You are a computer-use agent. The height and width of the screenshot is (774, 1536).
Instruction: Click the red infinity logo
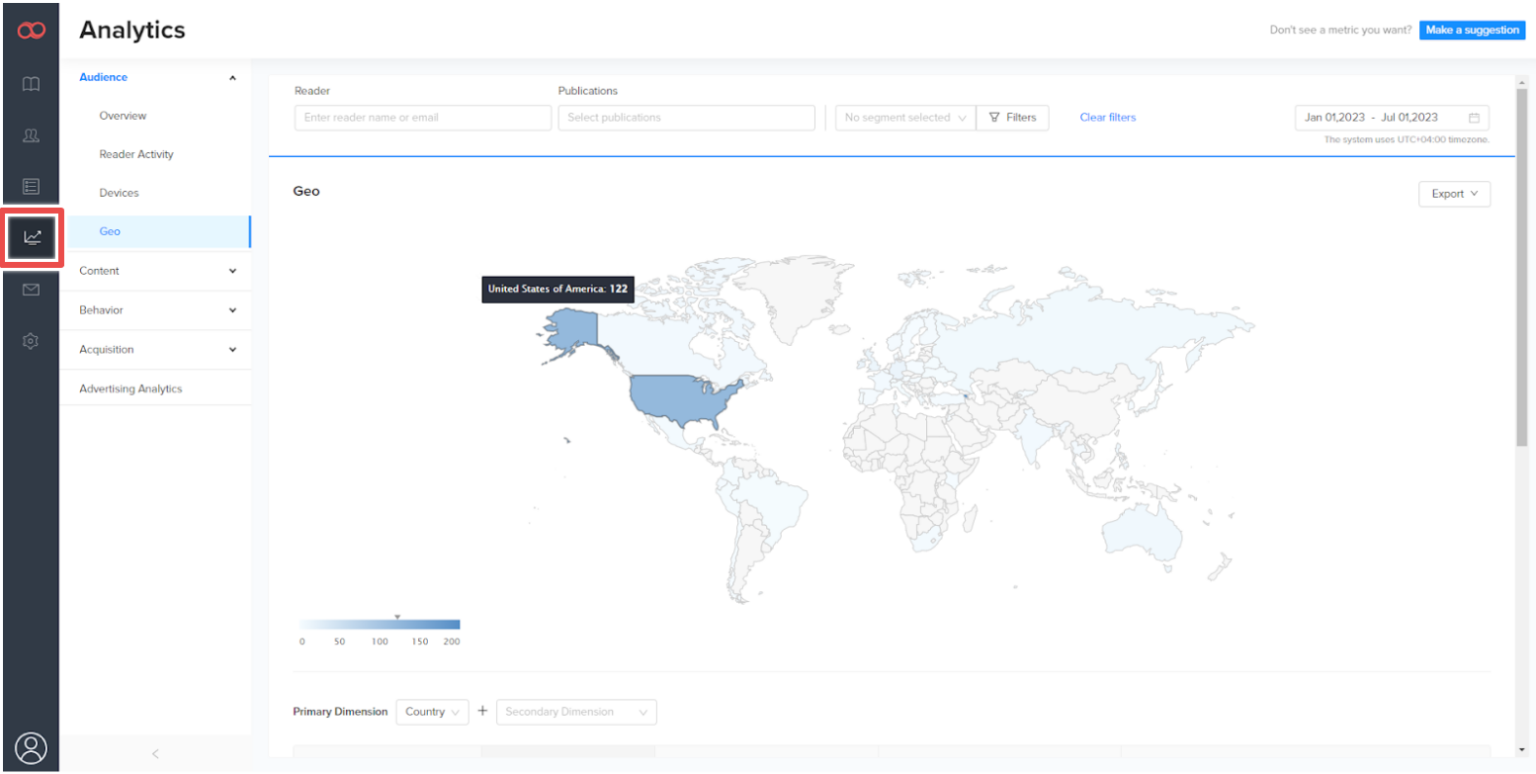coord(31,29)
